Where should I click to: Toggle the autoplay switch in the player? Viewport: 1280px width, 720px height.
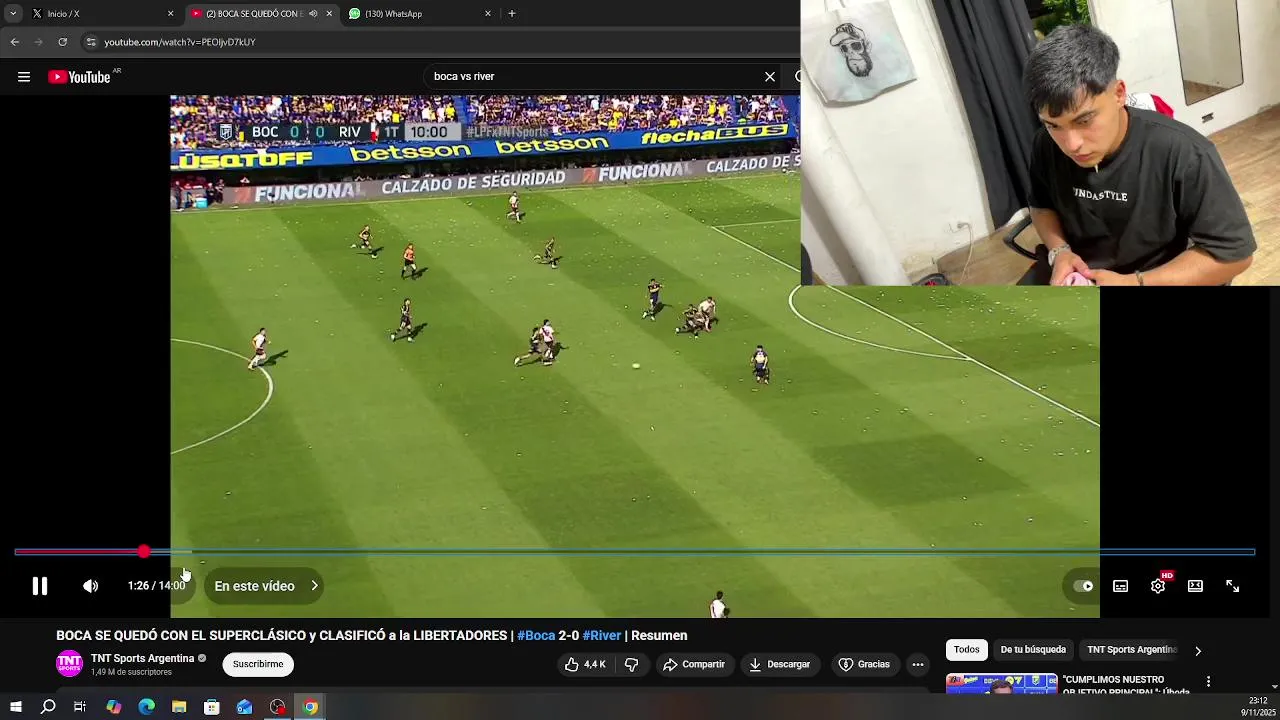1083,586
